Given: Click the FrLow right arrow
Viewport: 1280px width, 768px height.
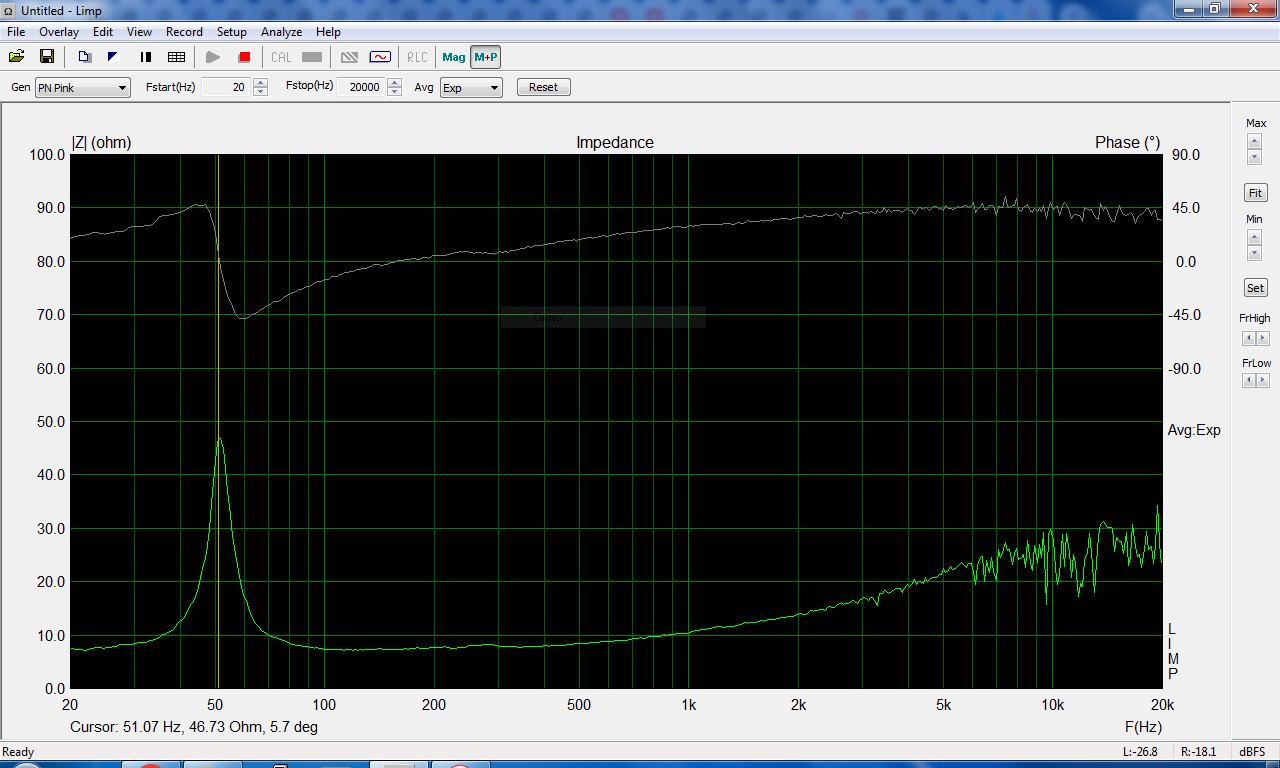Looking at the screenshot, I should (1263, 380).
